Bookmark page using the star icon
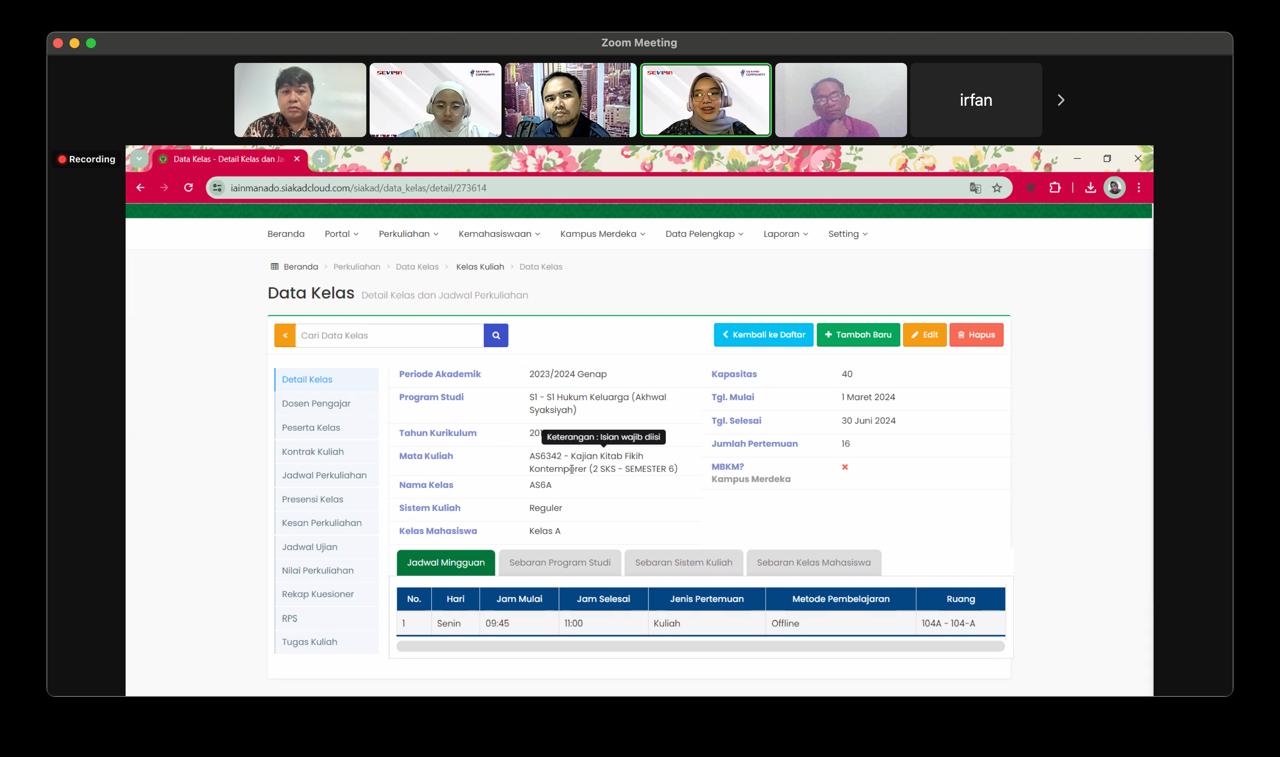The image size is (1280, 757). [x=997, y=188]
